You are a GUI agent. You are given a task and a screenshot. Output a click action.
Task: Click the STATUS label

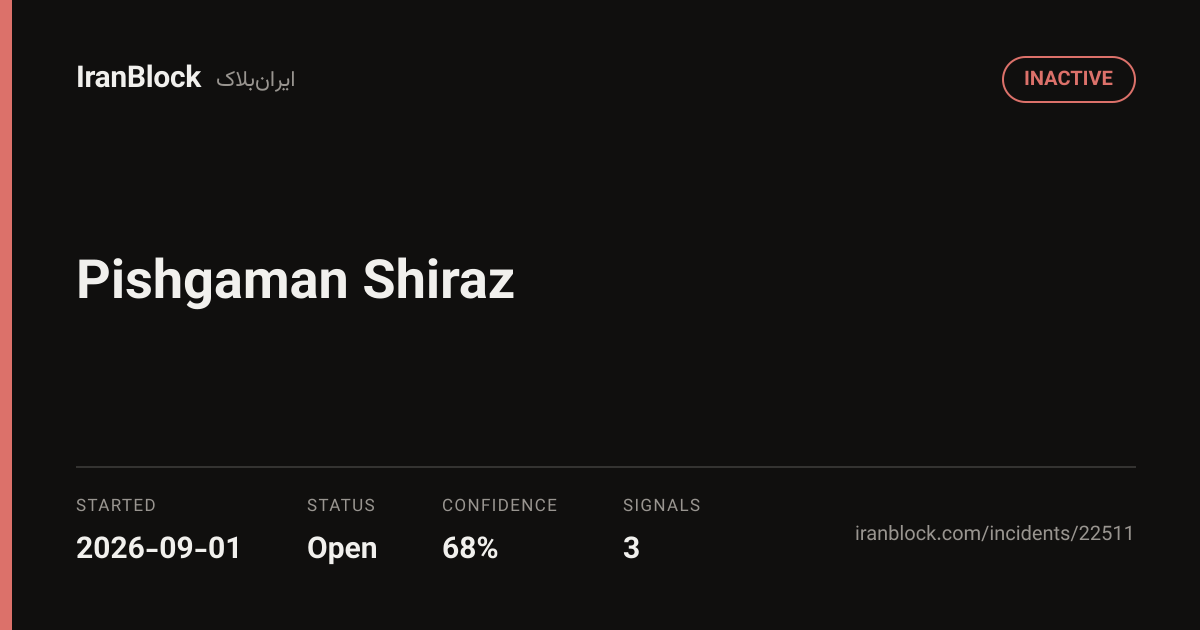tap(341, 505)
